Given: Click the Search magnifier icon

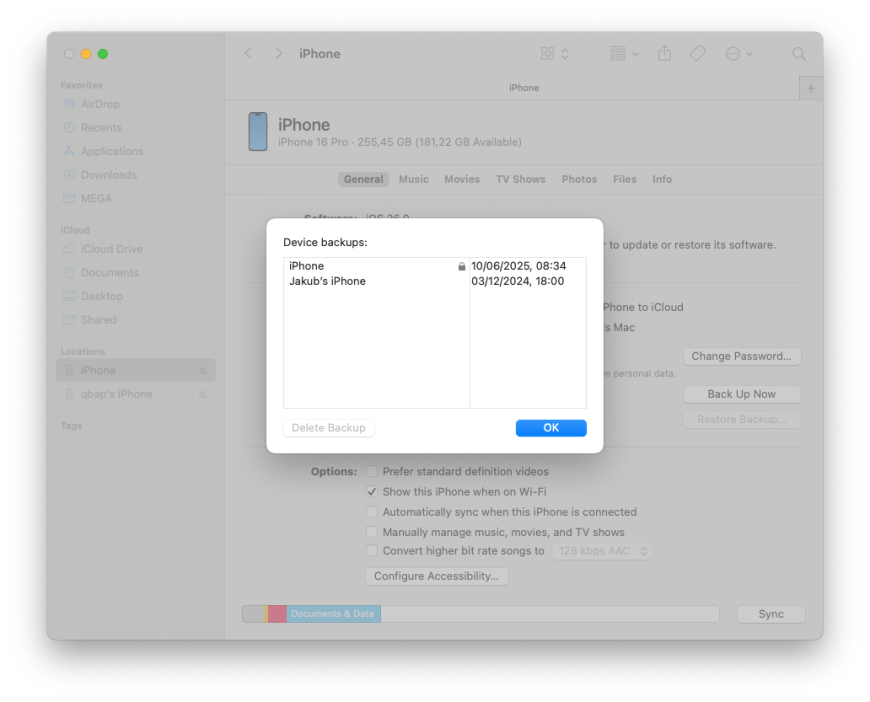Looking at the screenshot, I should [x=798, y=54].
